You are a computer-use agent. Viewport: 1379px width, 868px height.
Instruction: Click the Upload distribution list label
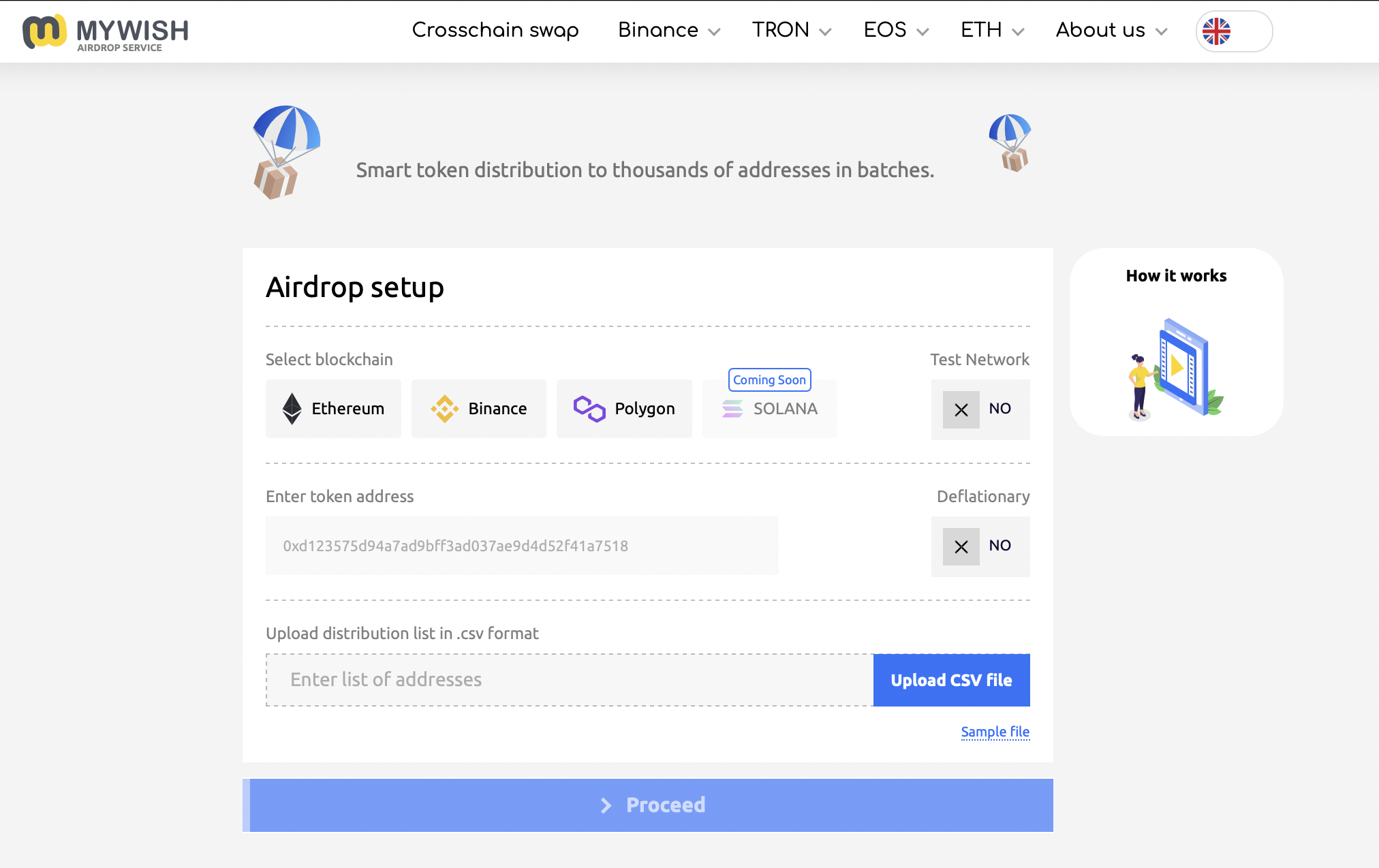point(402,633)
